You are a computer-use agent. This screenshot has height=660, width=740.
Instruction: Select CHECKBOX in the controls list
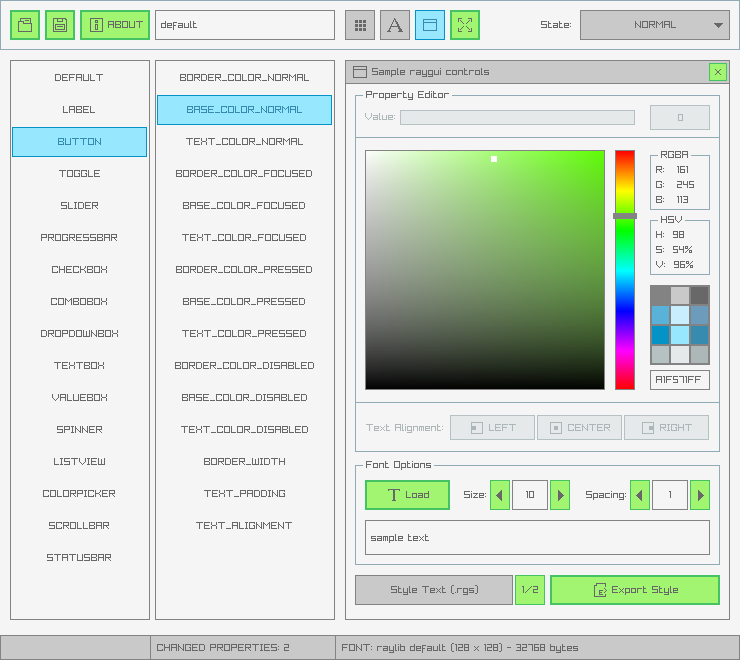[79, 270]
